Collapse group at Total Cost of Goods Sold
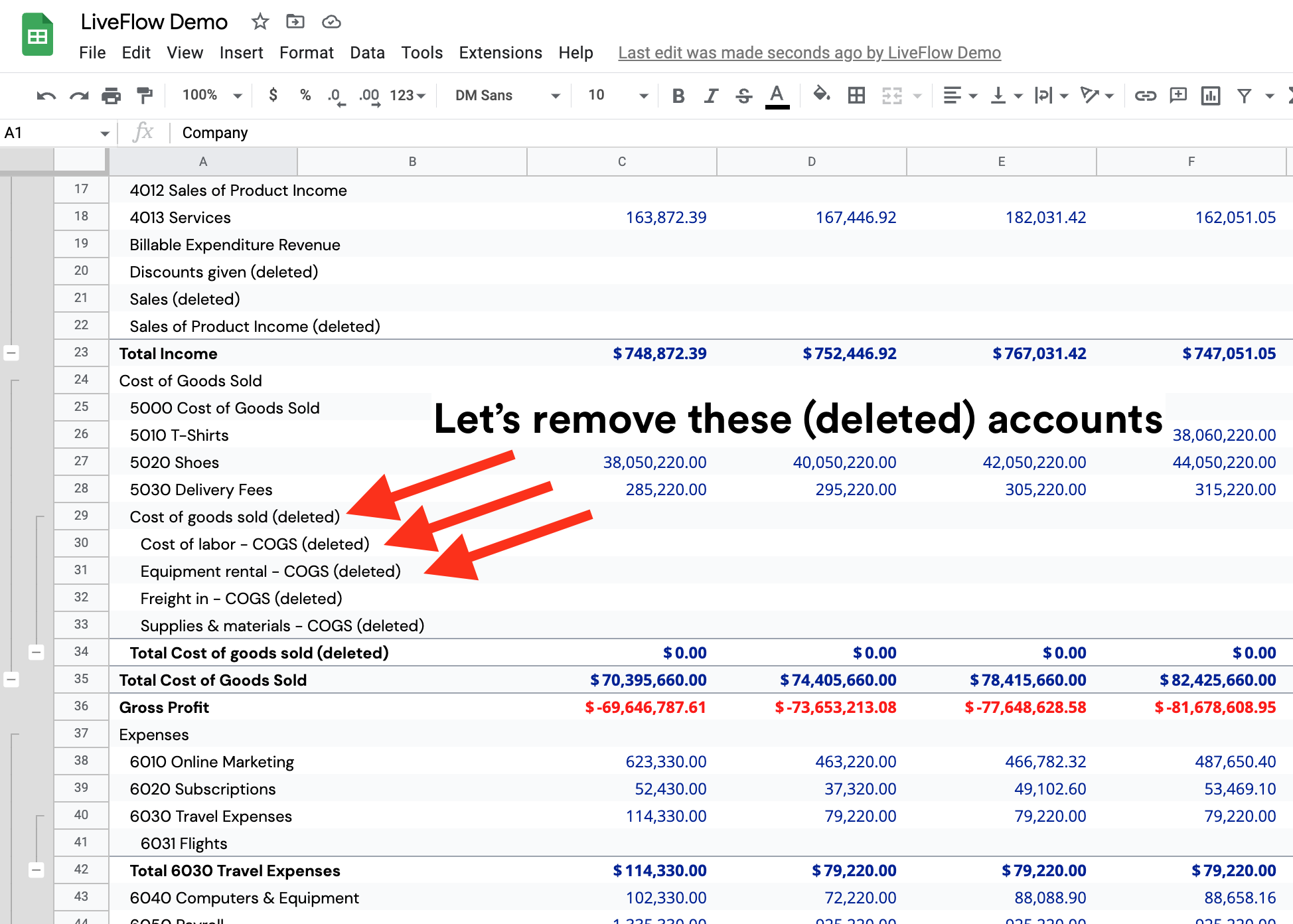 (11, 680)
